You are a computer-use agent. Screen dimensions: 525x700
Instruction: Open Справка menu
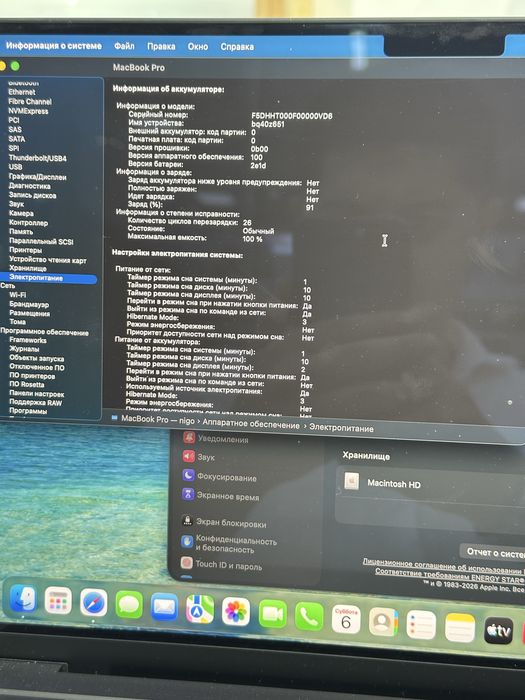coord(237,47)
